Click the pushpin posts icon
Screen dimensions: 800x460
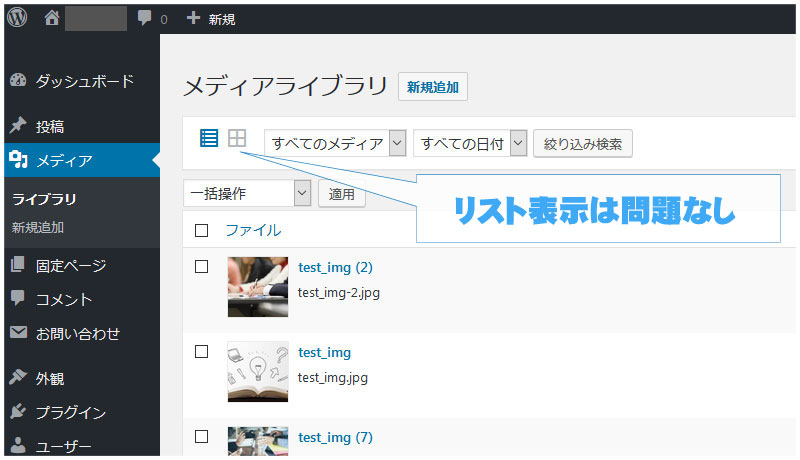tap(18, 125)
